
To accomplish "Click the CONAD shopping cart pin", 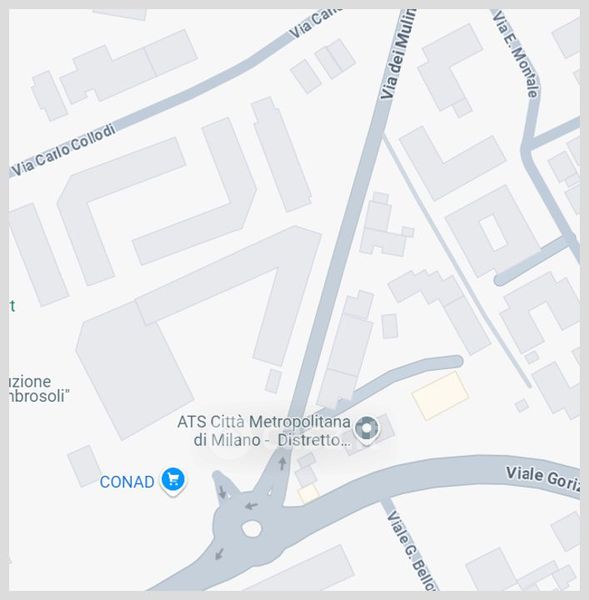I will [173, 481].
